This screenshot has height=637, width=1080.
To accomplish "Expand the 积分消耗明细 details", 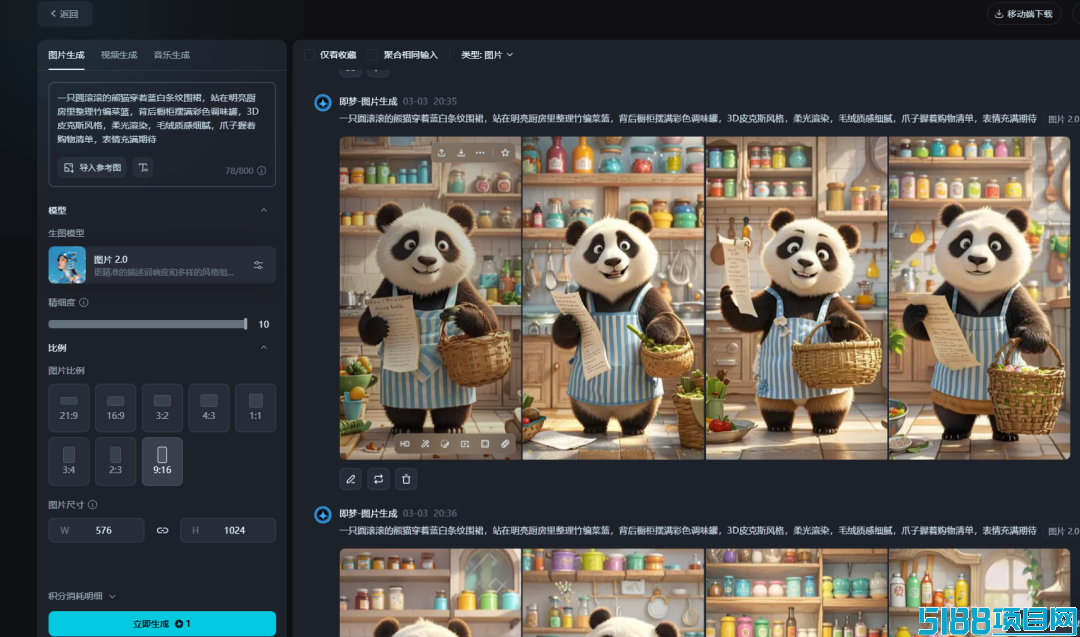I will tap(82, 596).
